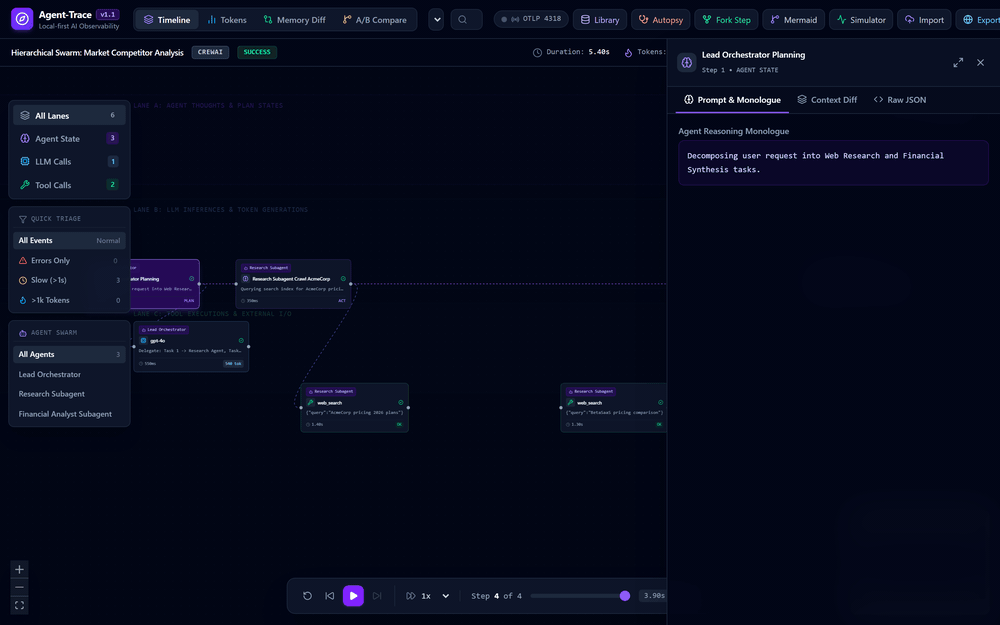
Task: Select the Lead Orchestrator Planning node
Action: (x=165, y=284)
